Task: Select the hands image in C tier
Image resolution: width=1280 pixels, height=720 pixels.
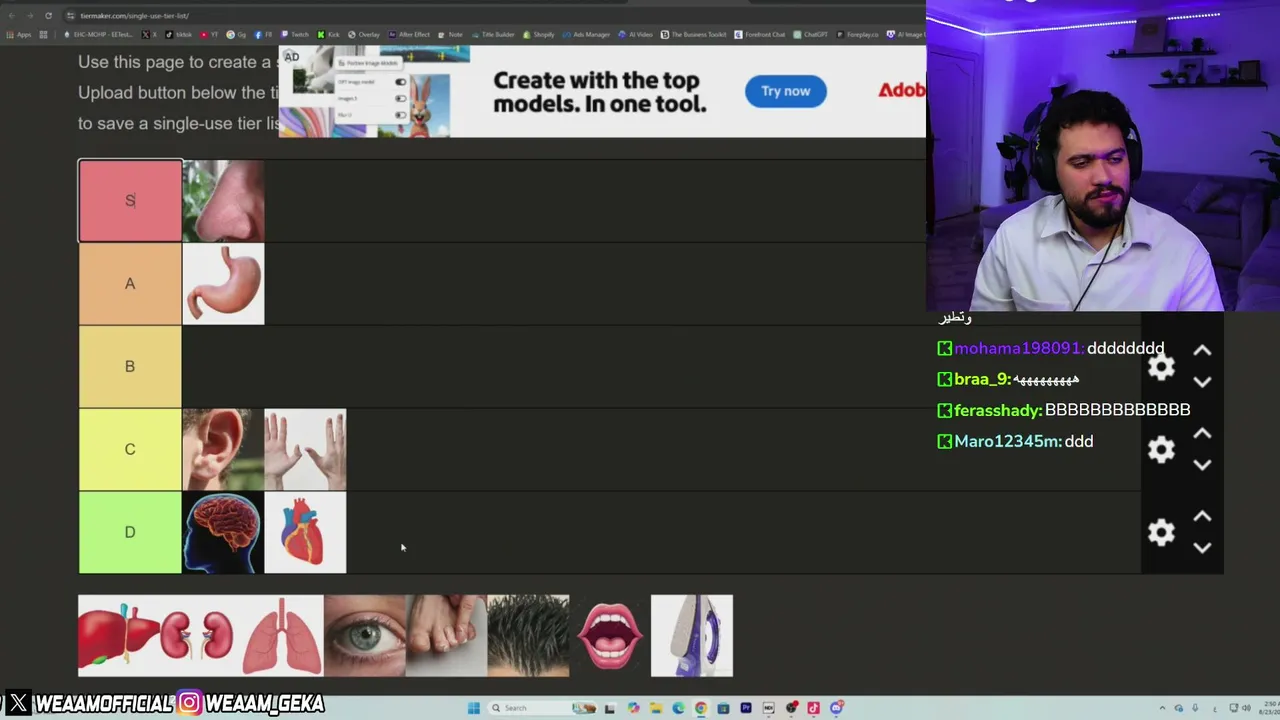Action: (305, 450)
